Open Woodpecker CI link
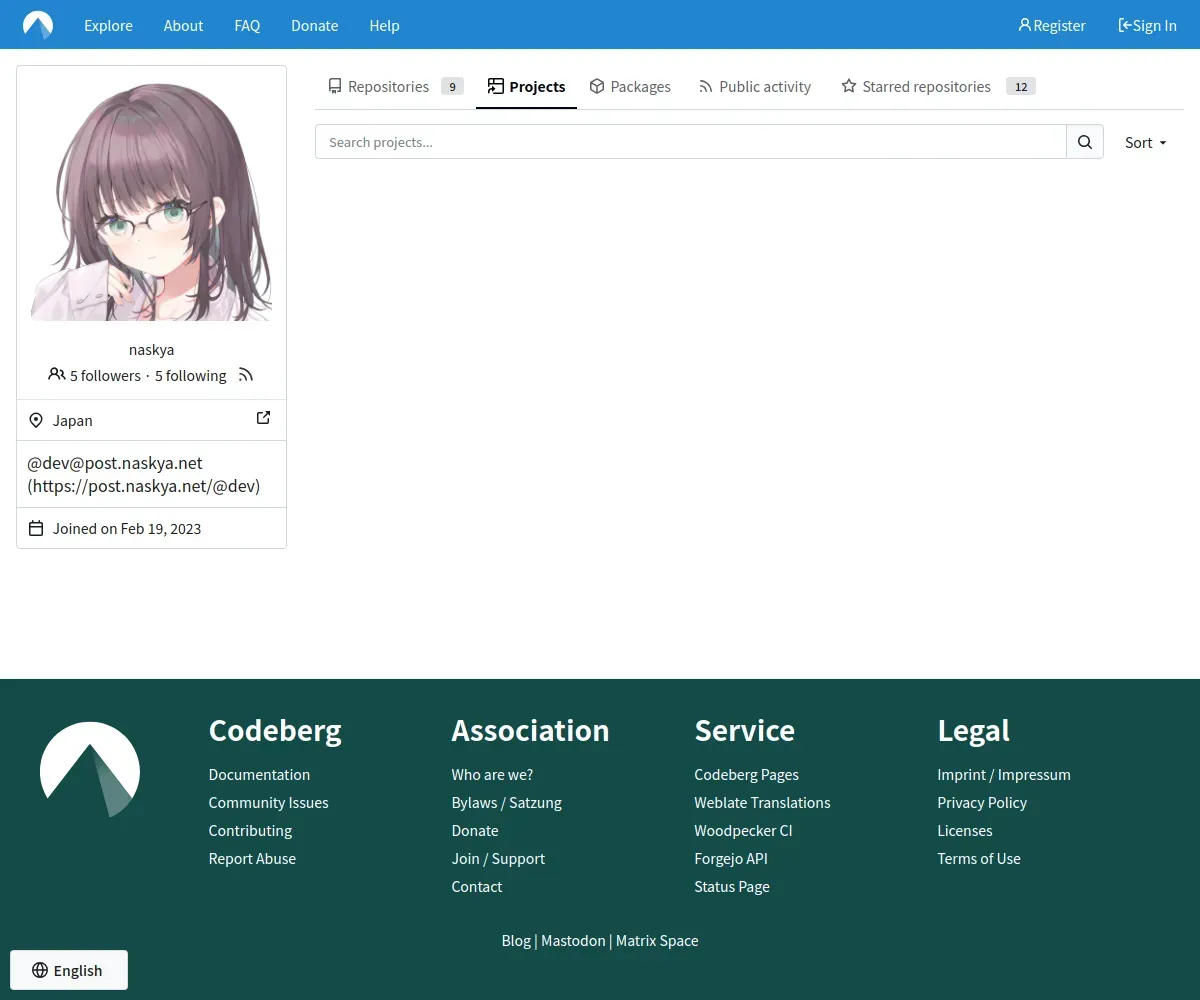The image size is (1200, 1000). click(x=743, y=830)
